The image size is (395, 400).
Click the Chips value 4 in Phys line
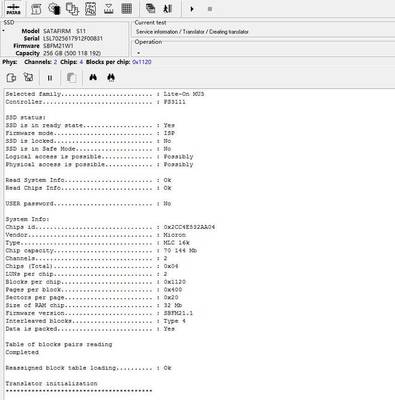81,62
